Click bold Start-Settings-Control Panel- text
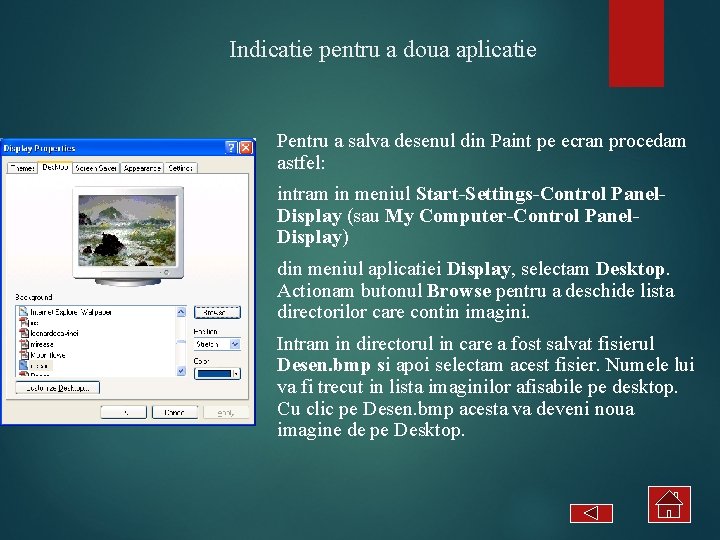The height and width of the screenshot is (540, 720). [x=540, y=194]
